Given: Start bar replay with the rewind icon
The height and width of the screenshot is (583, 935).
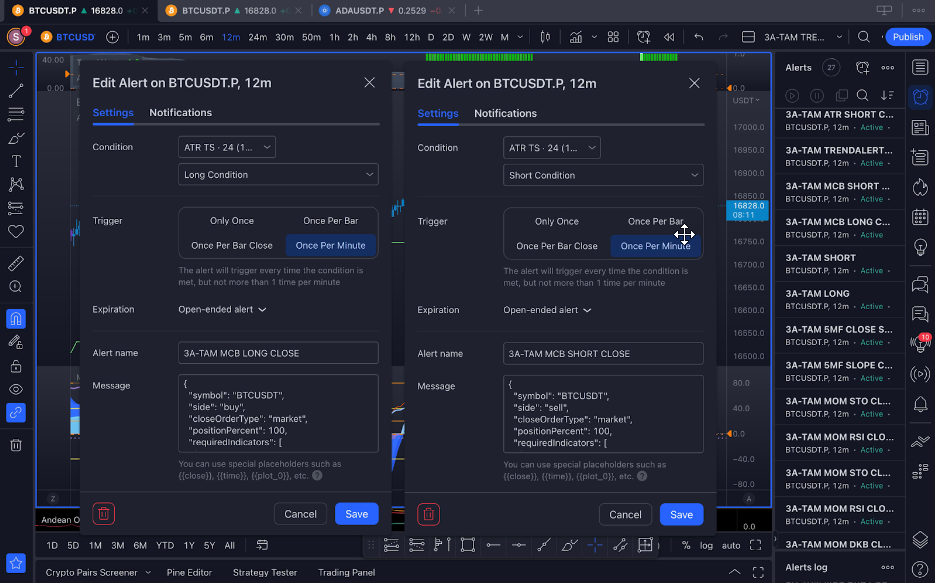Looking at the screenshot, I should point(669,37).
